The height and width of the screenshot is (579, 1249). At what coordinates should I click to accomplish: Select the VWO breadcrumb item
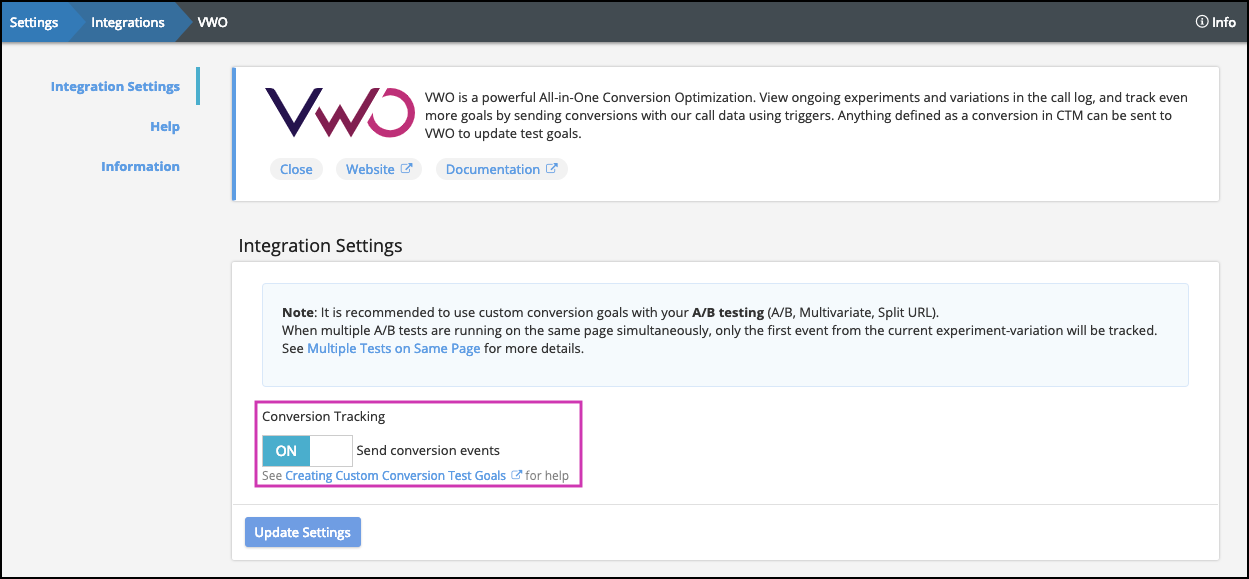pos(212,22)
